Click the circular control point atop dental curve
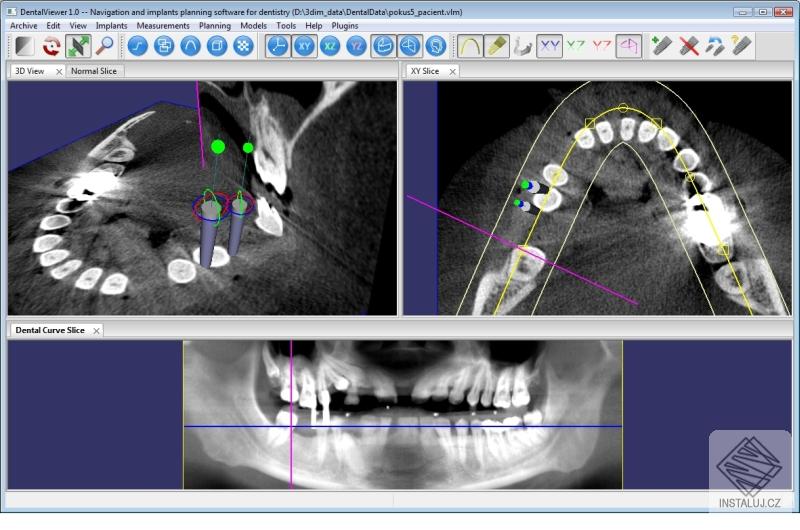This screenshot has height=530, width=800. pyautogui.click(x=623, y=108)
